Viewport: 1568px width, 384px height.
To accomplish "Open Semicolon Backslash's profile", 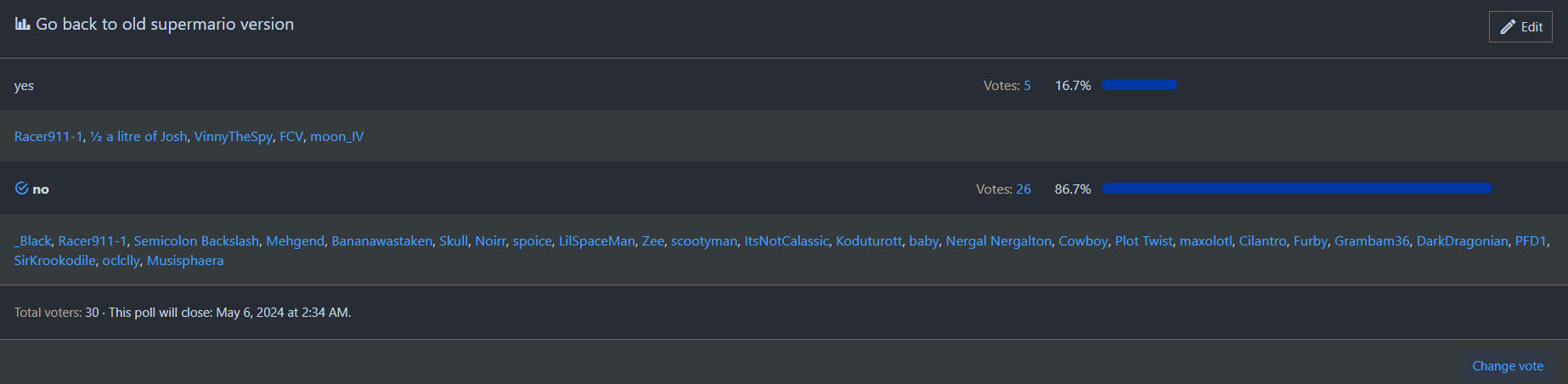I will pyautogui.click(x=196, y=241).
